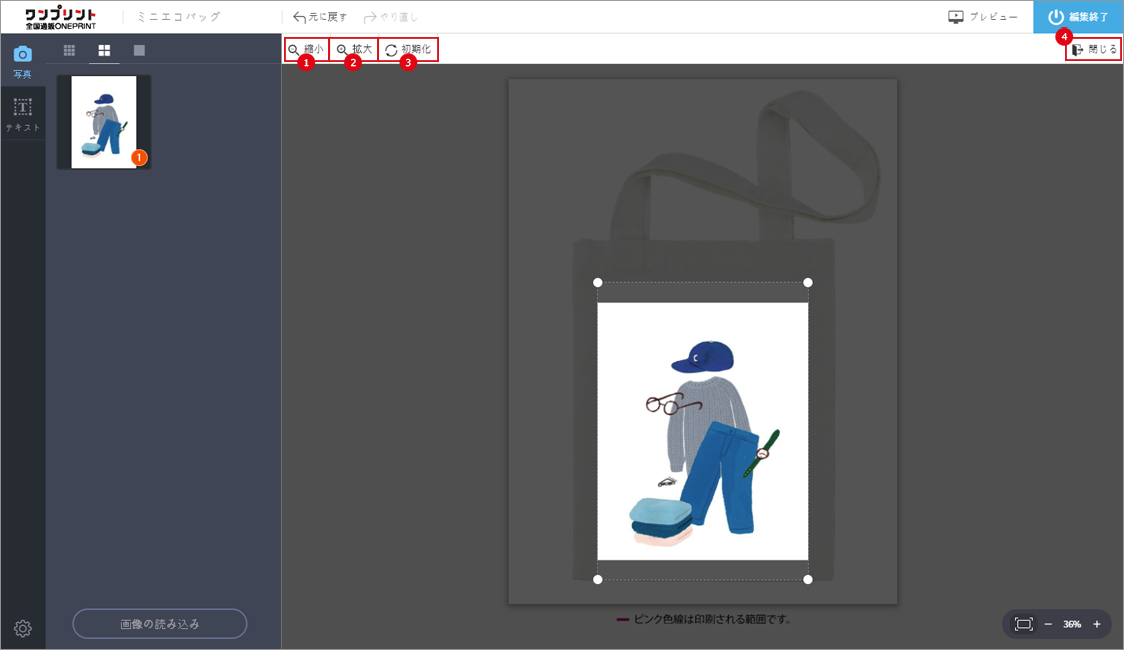This screenshot has height=650, width=1124.
Task: Close the edit toolbar with 閉じる
Action: click(1094, 49)
